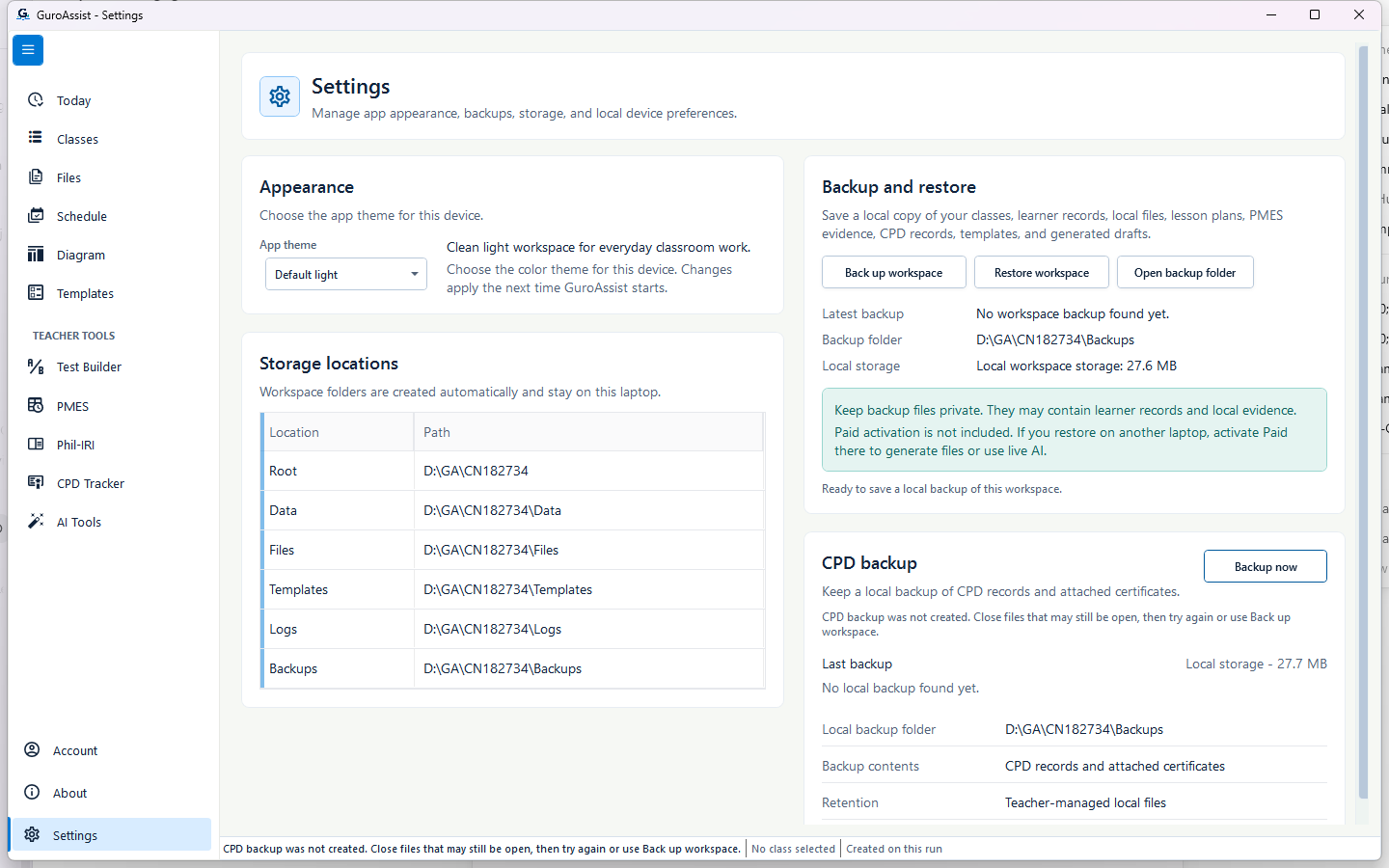Click the Settings gear icon in sidebar
The image size is (1389, 868).
coord(32,834)
